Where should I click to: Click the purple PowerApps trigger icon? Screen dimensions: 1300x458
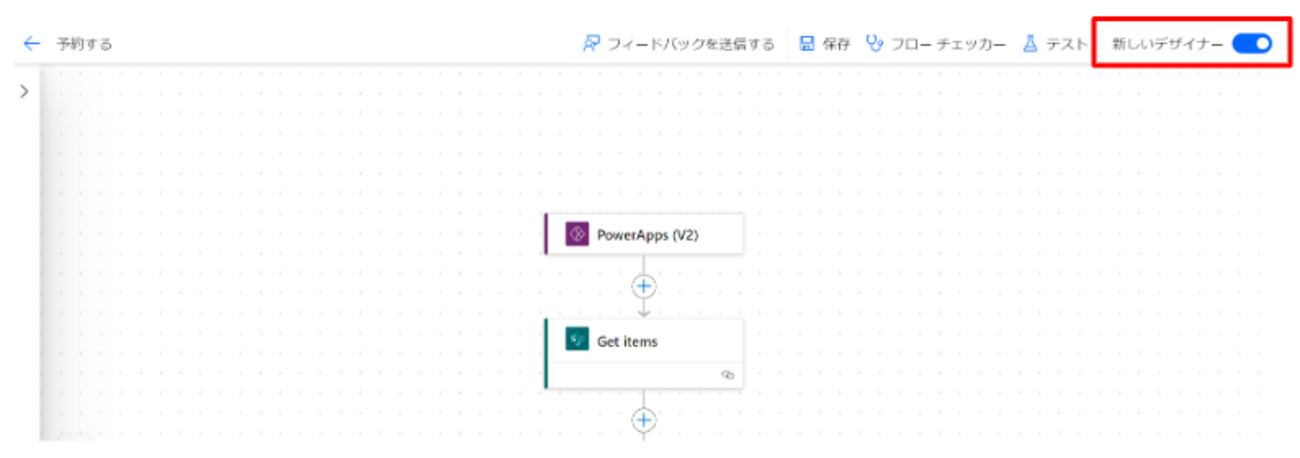(576, 235)
